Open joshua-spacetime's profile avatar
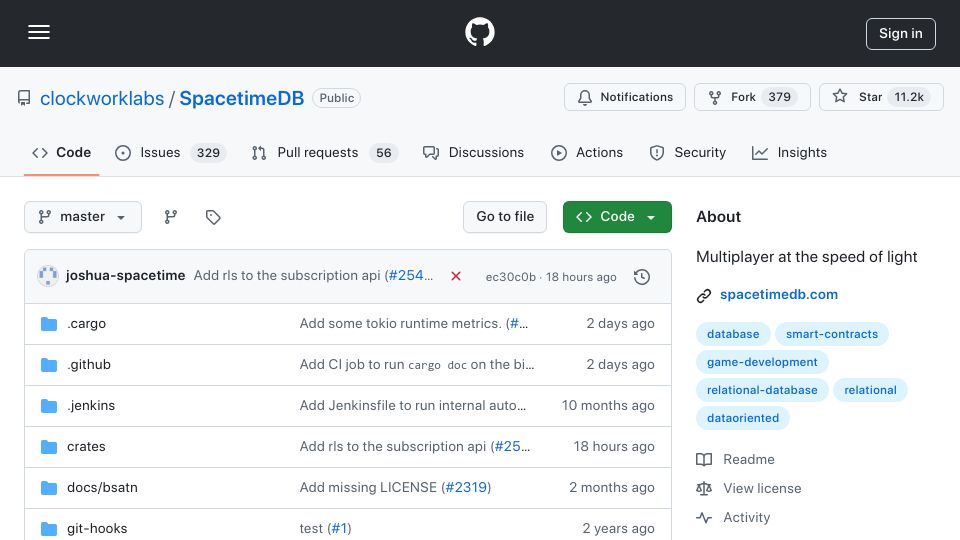The image size is (960, 540). 48,276
